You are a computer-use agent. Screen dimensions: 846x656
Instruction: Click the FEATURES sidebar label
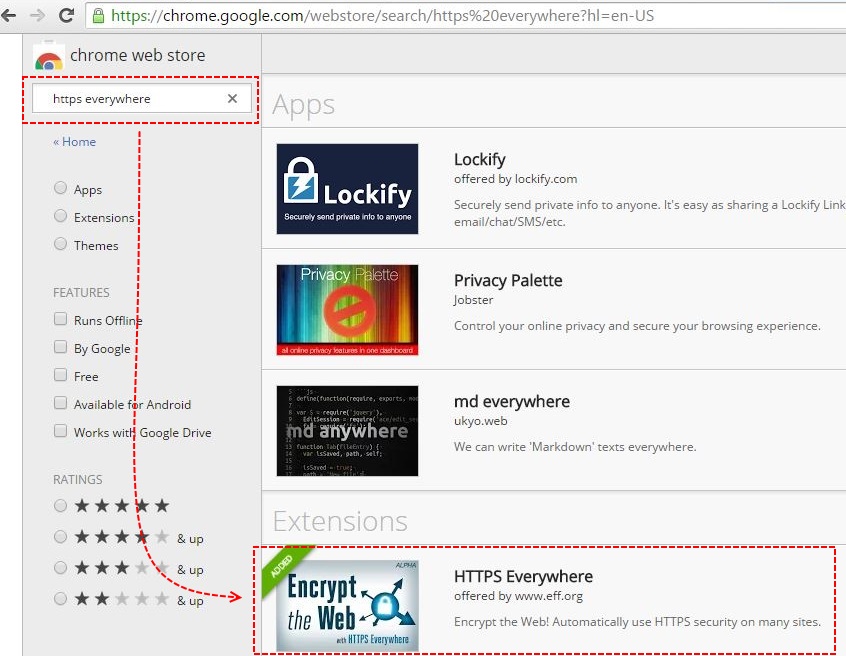click(x=81, y=292)
